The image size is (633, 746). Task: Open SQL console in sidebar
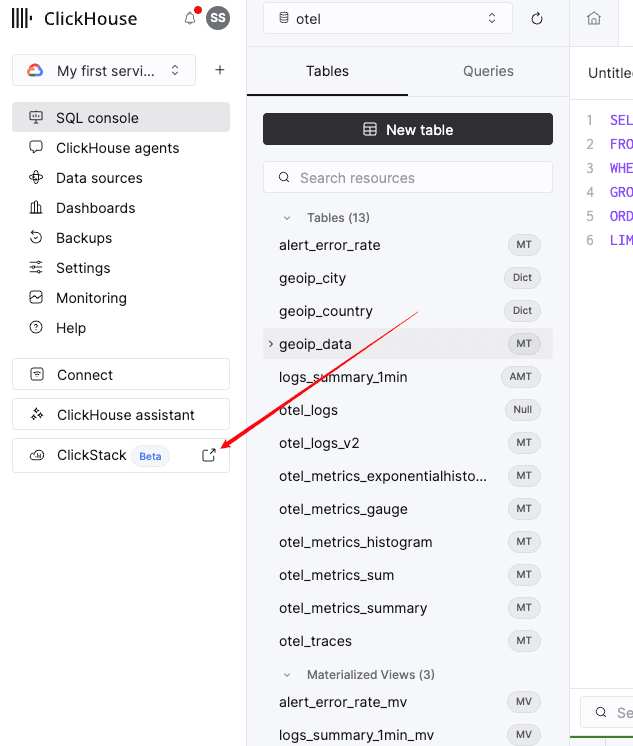pyautogui.click(x=121, y=118)
